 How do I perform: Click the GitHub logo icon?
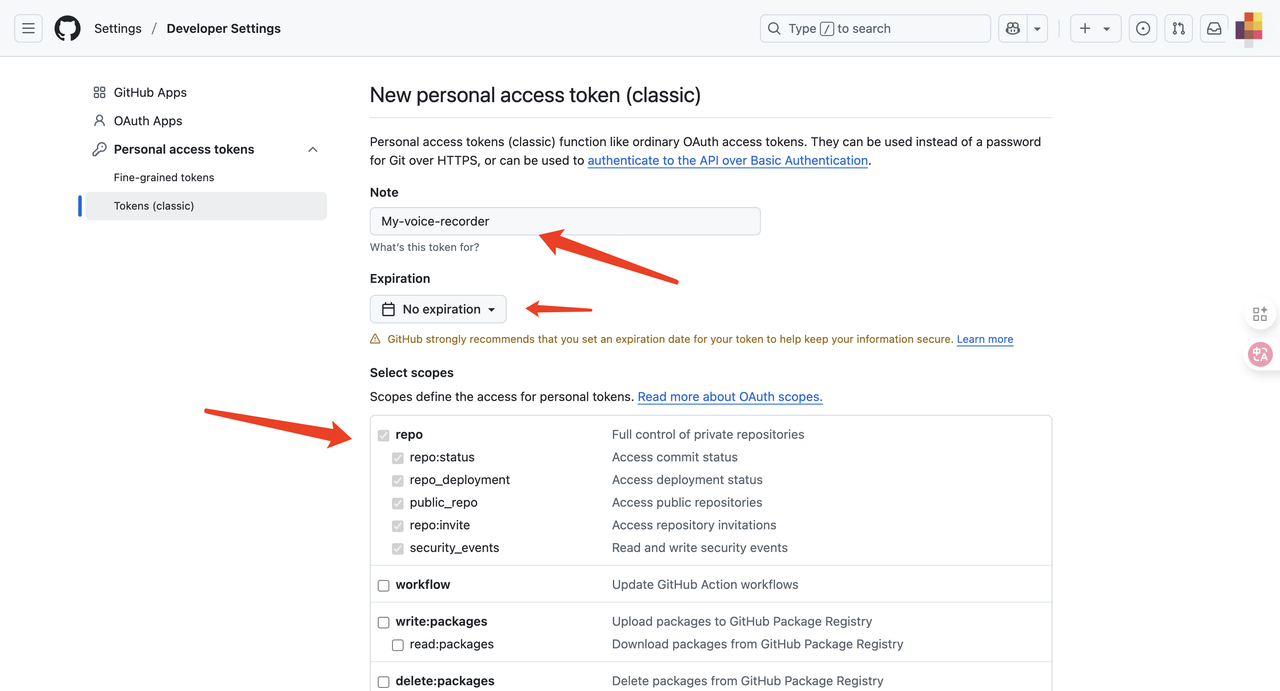click(x=67, y=29)
